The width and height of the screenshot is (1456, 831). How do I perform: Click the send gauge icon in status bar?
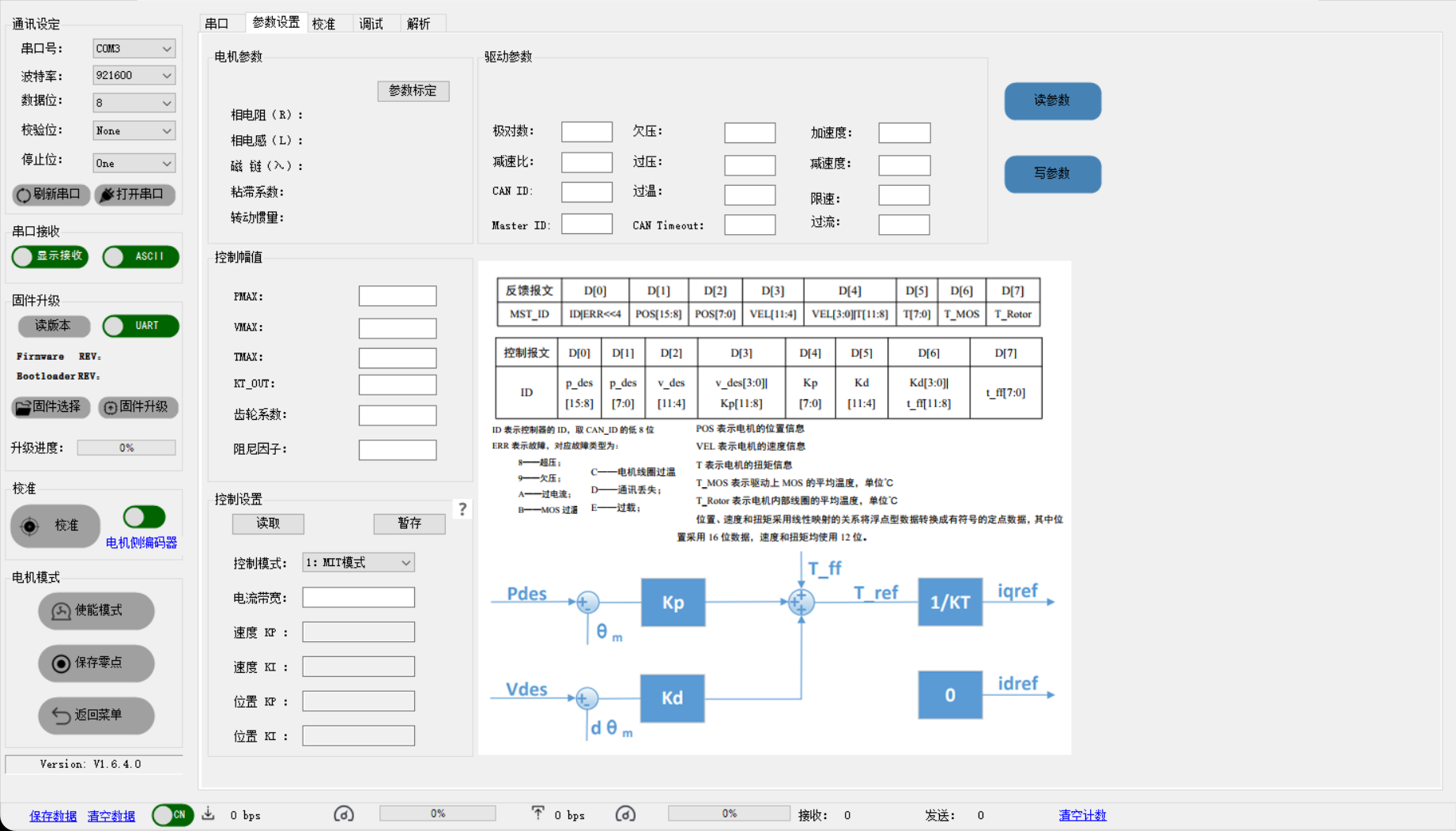625,814
